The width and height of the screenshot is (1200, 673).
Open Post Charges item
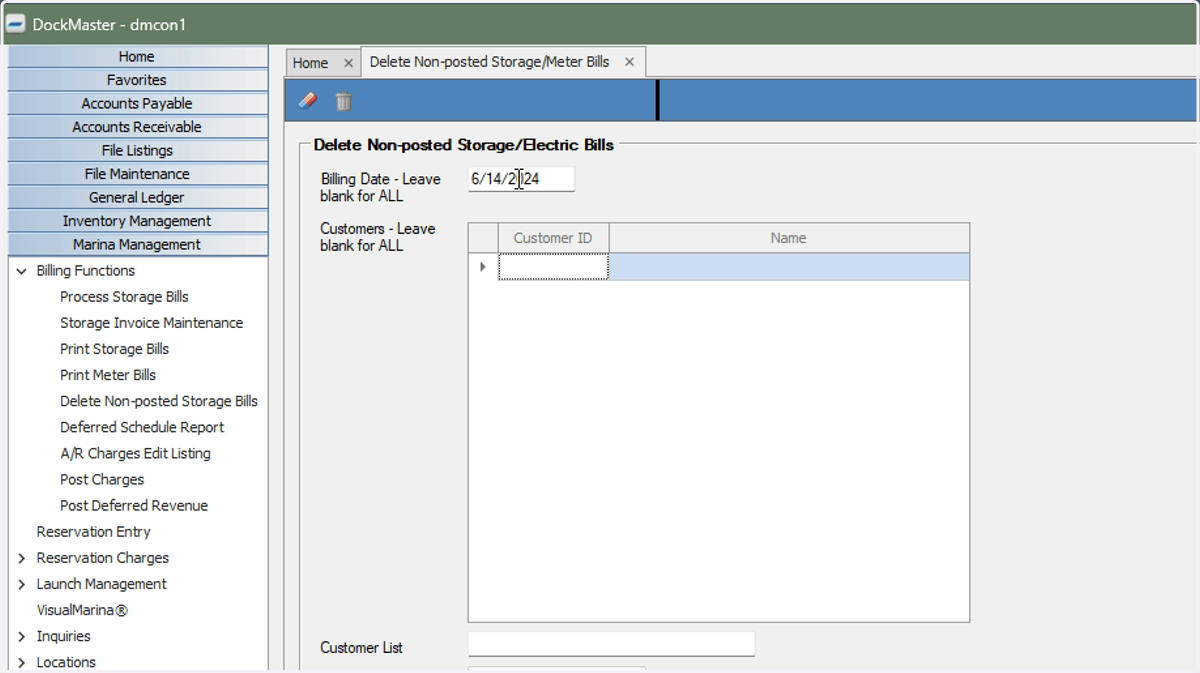[102, 479]
